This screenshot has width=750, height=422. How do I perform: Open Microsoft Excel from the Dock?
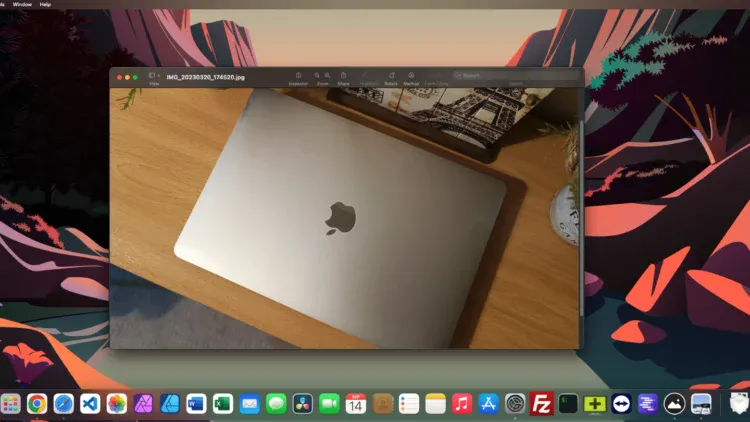223,404
